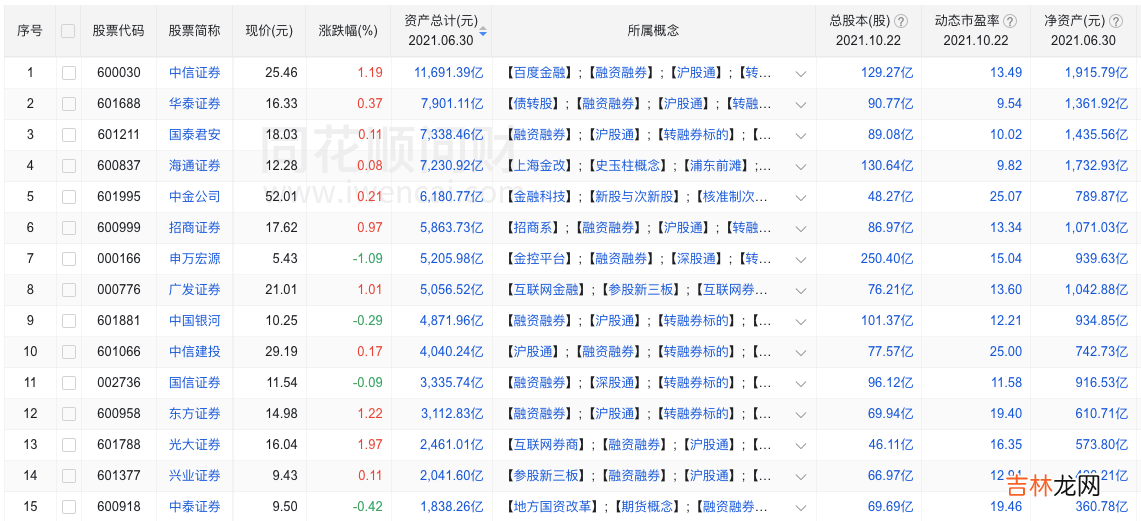Open the 国泰君安 stock name link
The image size is (1141, 521).
pos(194,135)
